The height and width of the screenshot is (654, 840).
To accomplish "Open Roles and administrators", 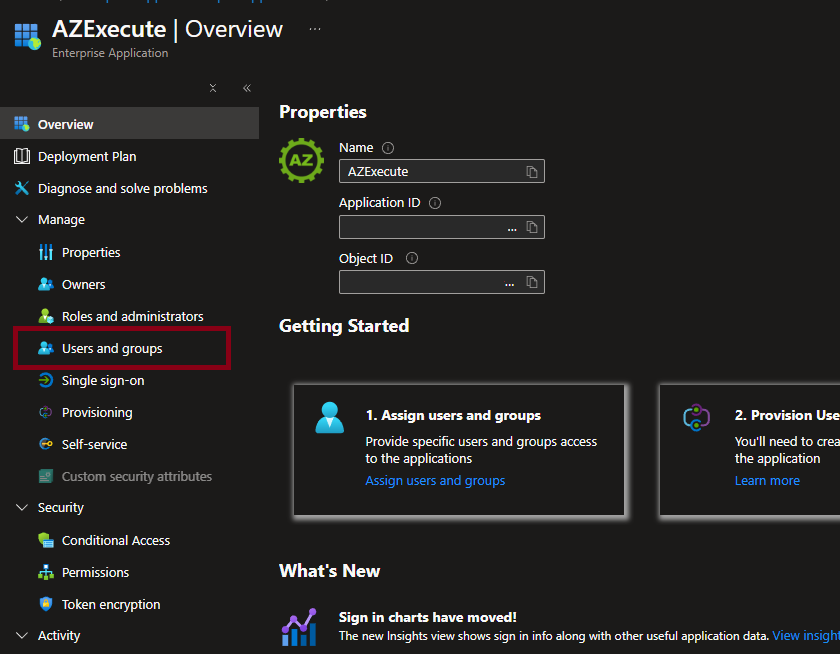I will (132, 317).
